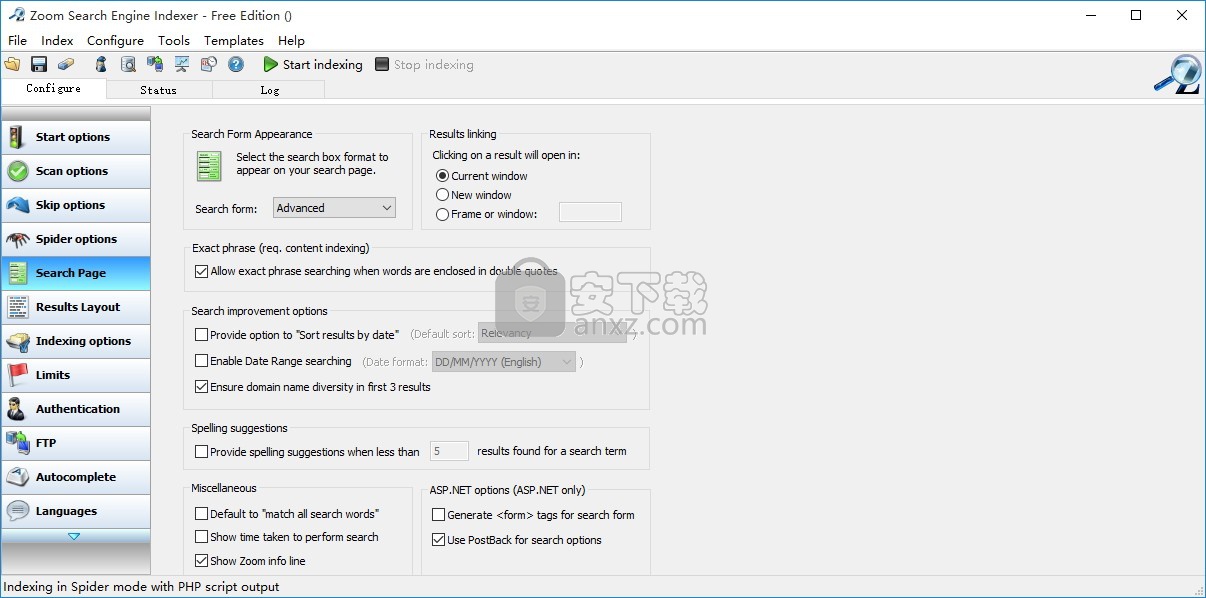The image size is (1206, 598).
Task: Click the person figure toolbar icon
Action: pyautogui.click(x=100, y=64)
